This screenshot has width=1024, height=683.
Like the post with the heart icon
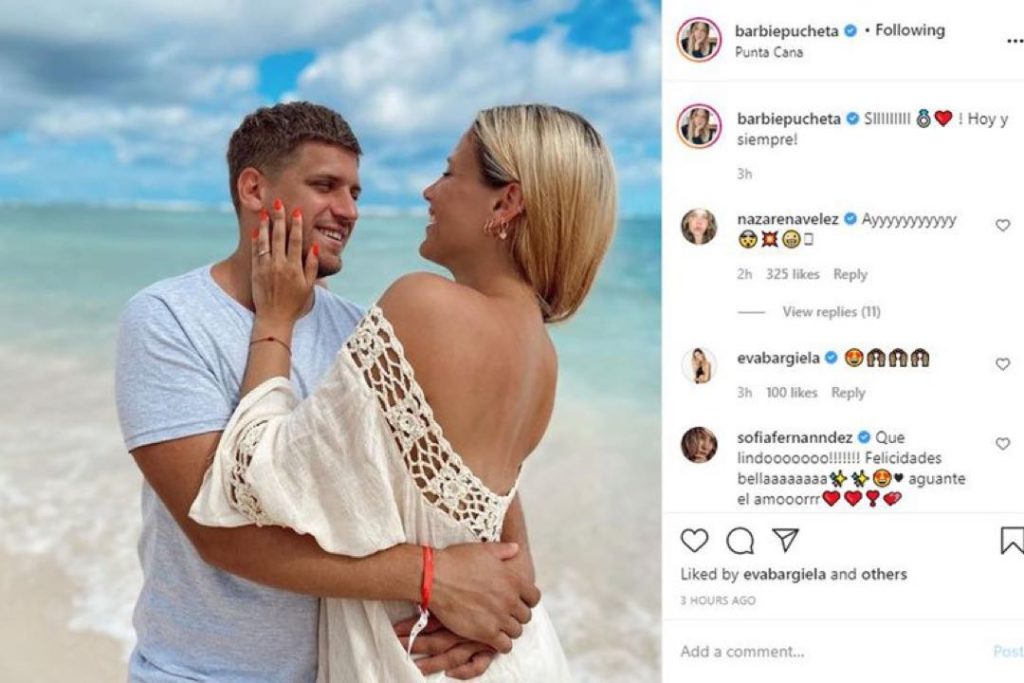694,541
